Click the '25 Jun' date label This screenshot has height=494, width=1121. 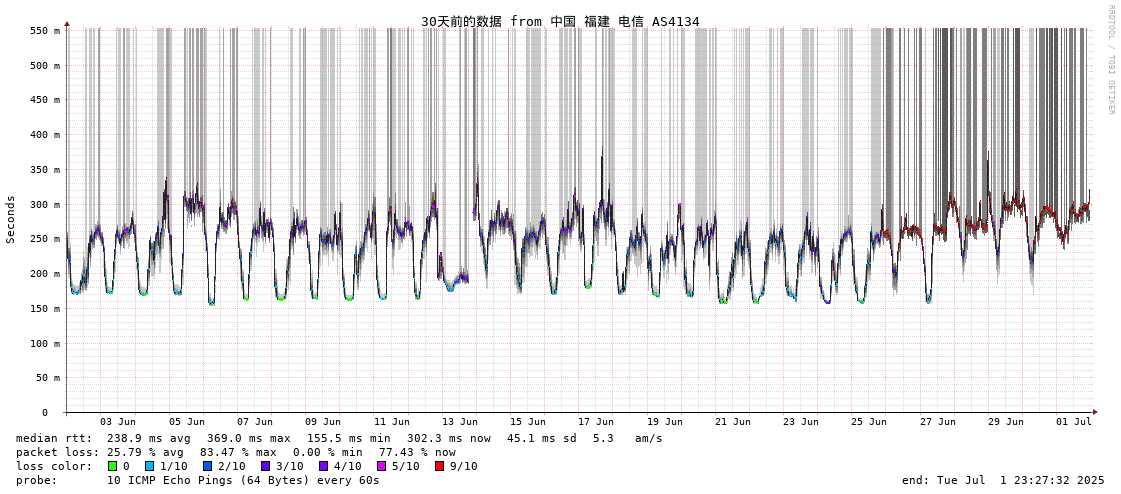tap(870, 423)
